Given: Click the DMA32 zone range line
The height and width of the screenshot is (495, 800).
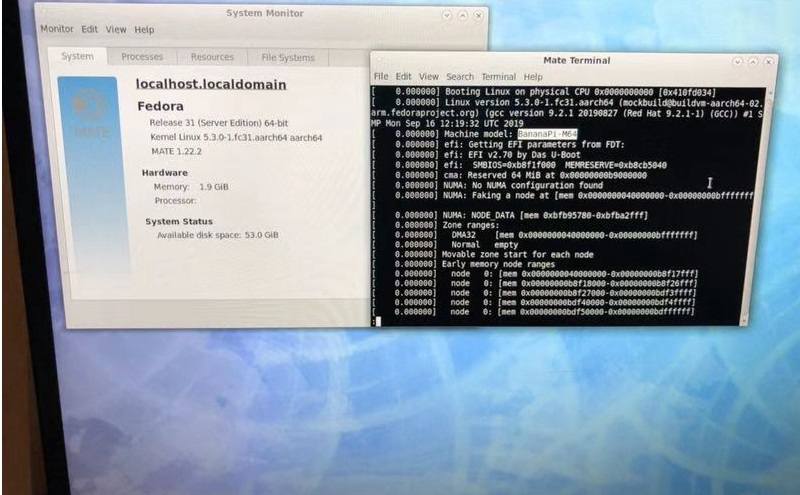Looking at the screenshot, I should point(534,235).
